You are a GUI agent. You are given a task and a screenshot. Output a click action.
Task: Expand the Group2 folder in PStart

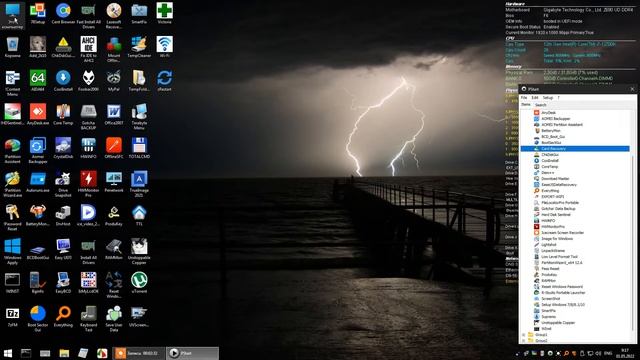pos(524,340)
